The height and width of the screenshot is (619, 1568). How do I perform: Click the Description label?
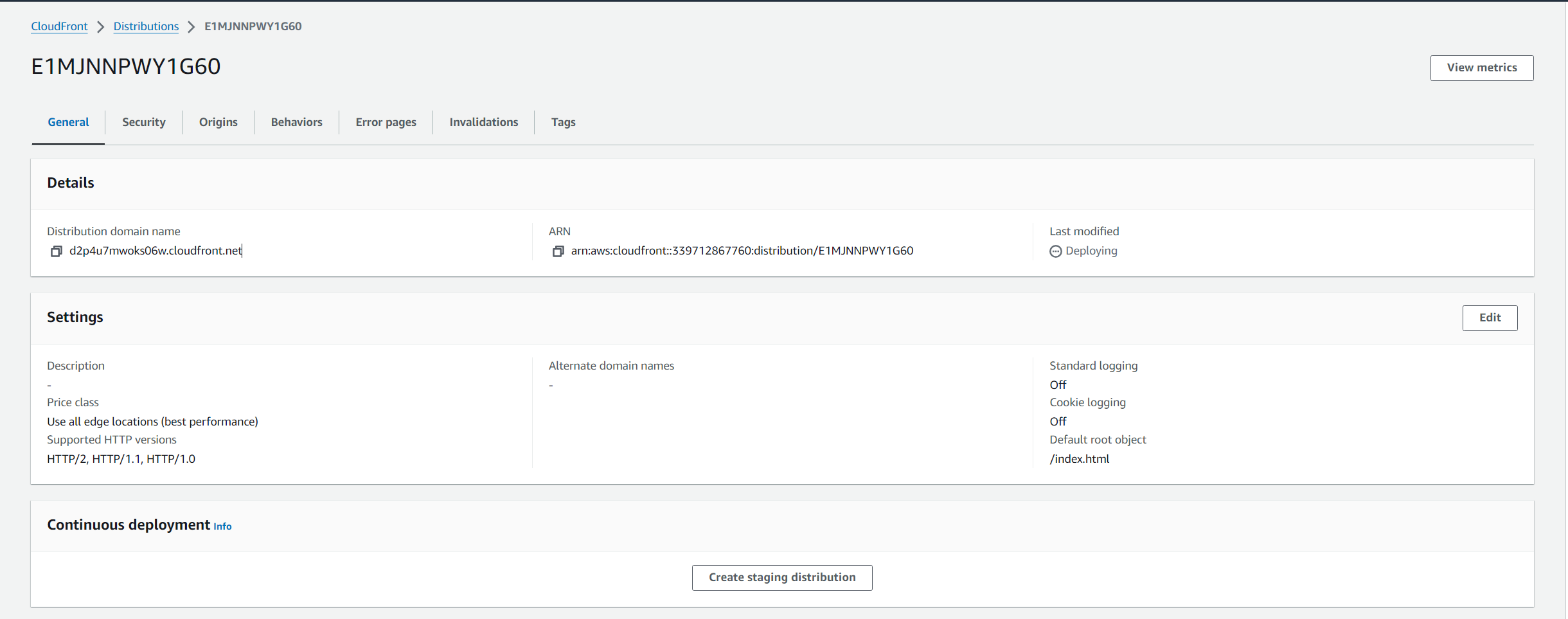click(76, 366)
